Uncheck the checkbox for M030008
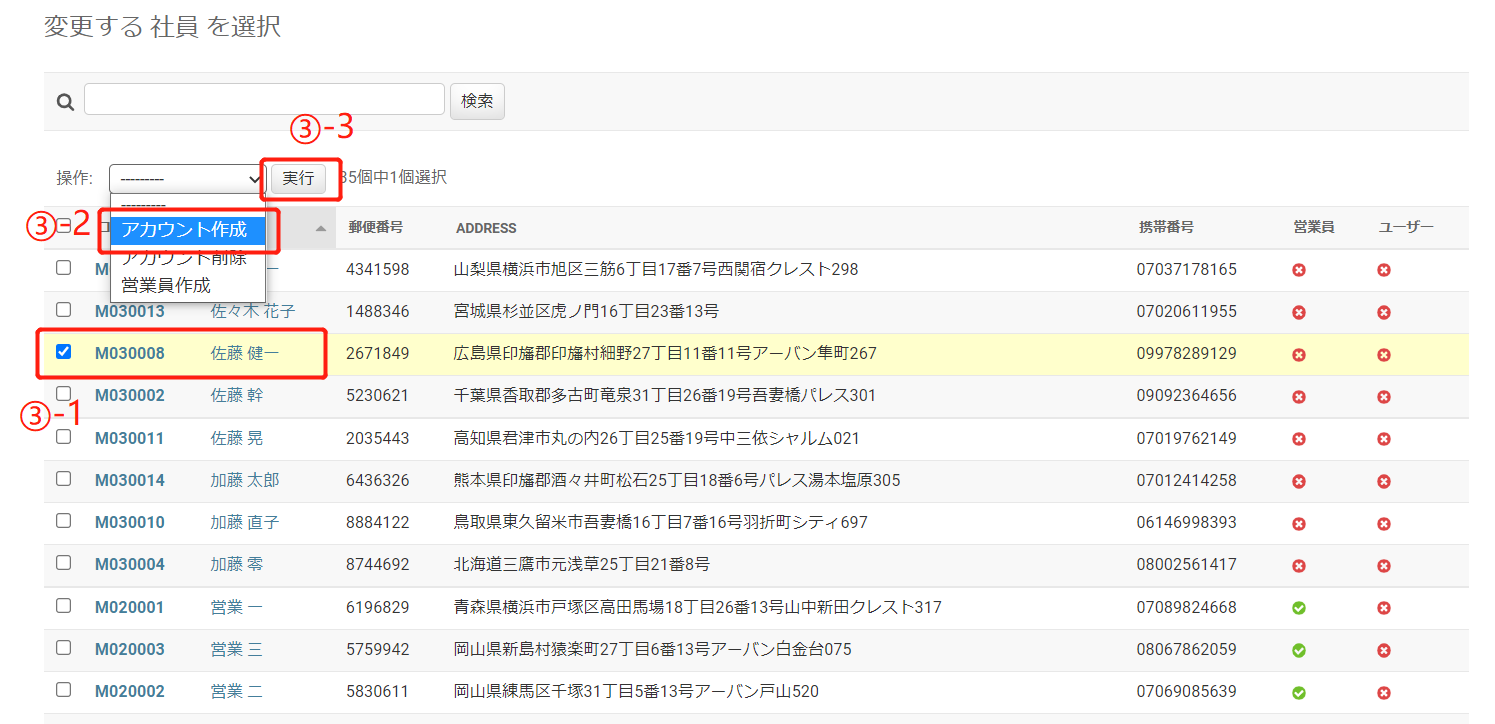This screenshot has height=724, width=1495. (x=64, y=352)
